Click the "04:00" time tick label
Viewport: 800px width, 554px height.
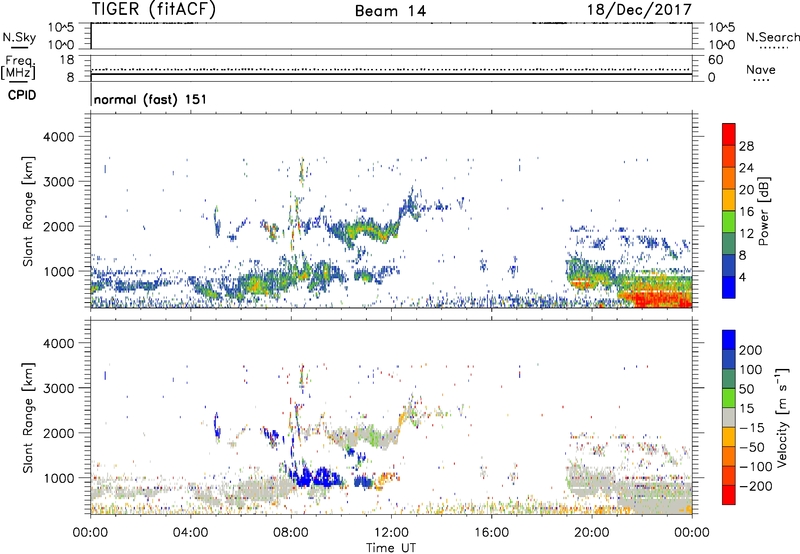190,533
